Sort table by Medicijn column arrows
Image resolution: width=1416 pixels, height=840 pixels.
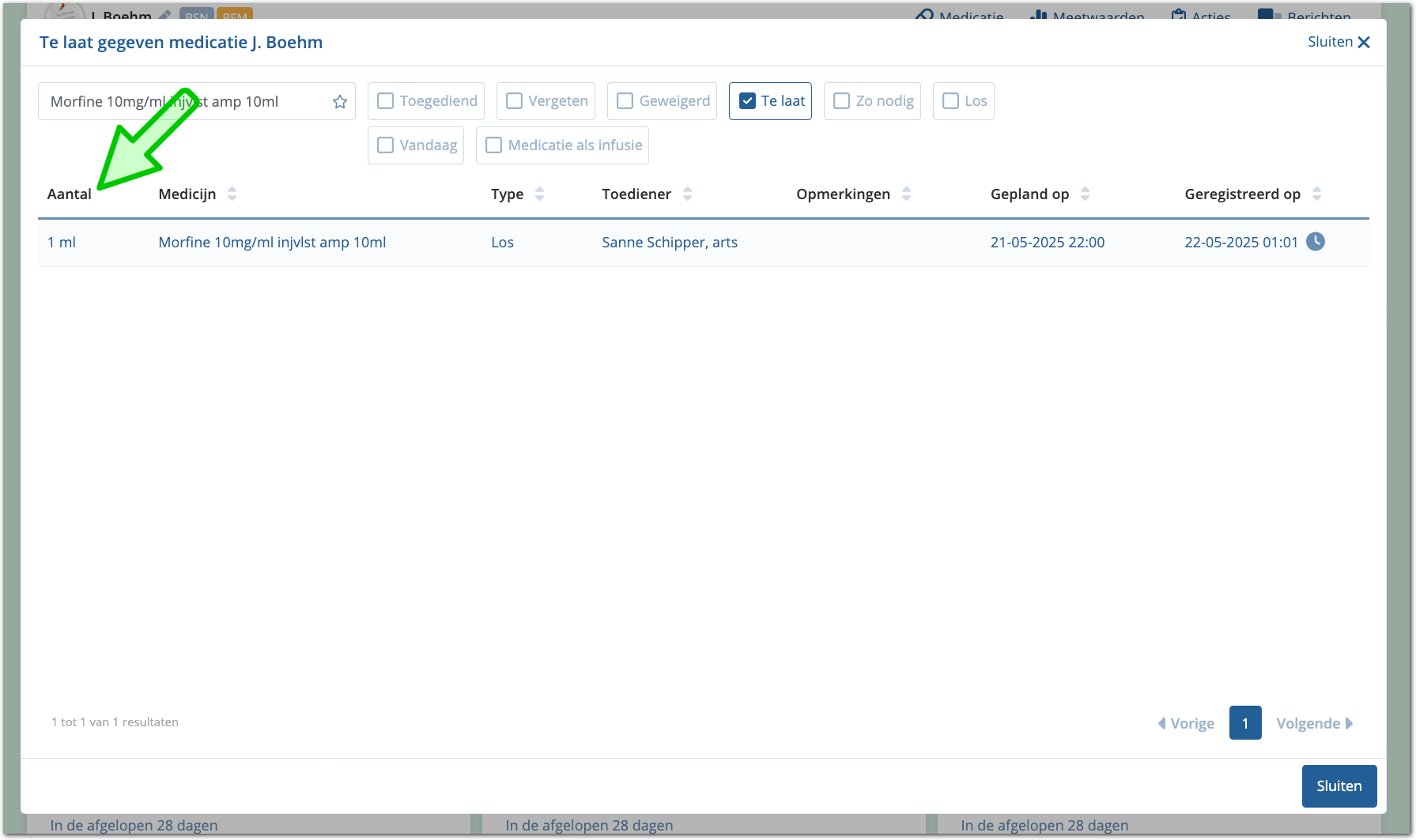click(232, 194)
